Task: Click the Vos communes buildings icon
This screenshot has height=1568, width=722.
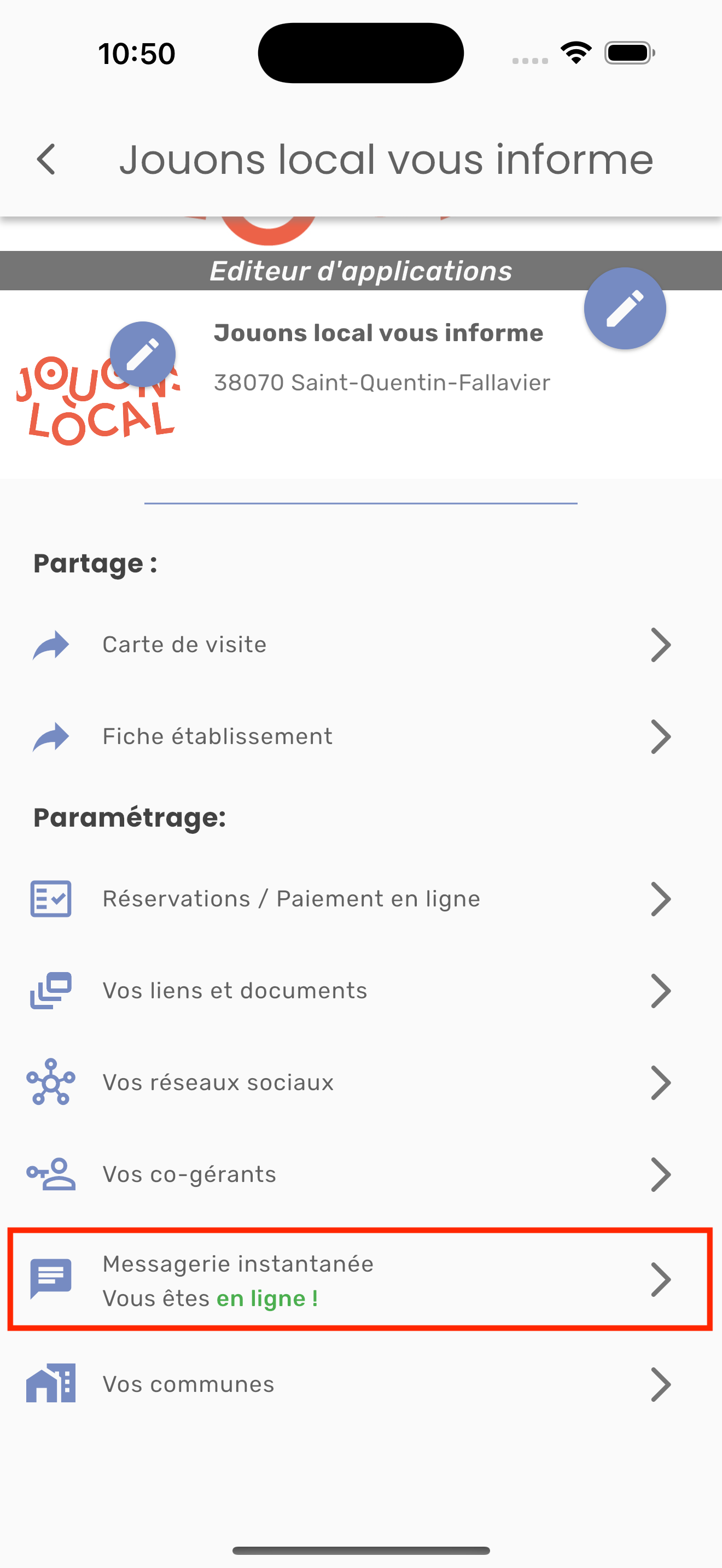Action: (51, 1384)
